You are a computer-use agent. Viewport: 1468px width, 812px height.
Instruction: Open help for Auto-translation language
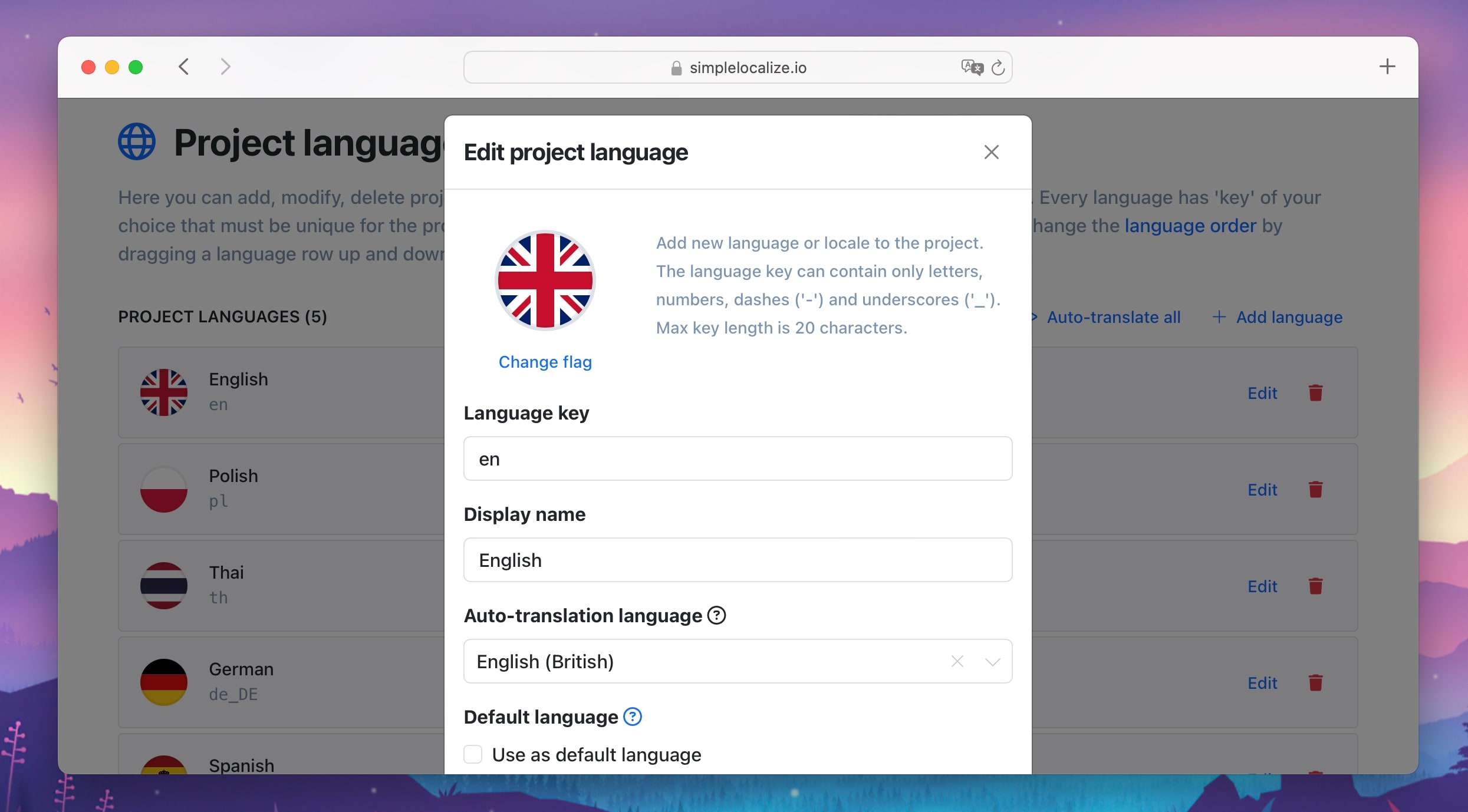pyautogui.click(x=716, y=615)
